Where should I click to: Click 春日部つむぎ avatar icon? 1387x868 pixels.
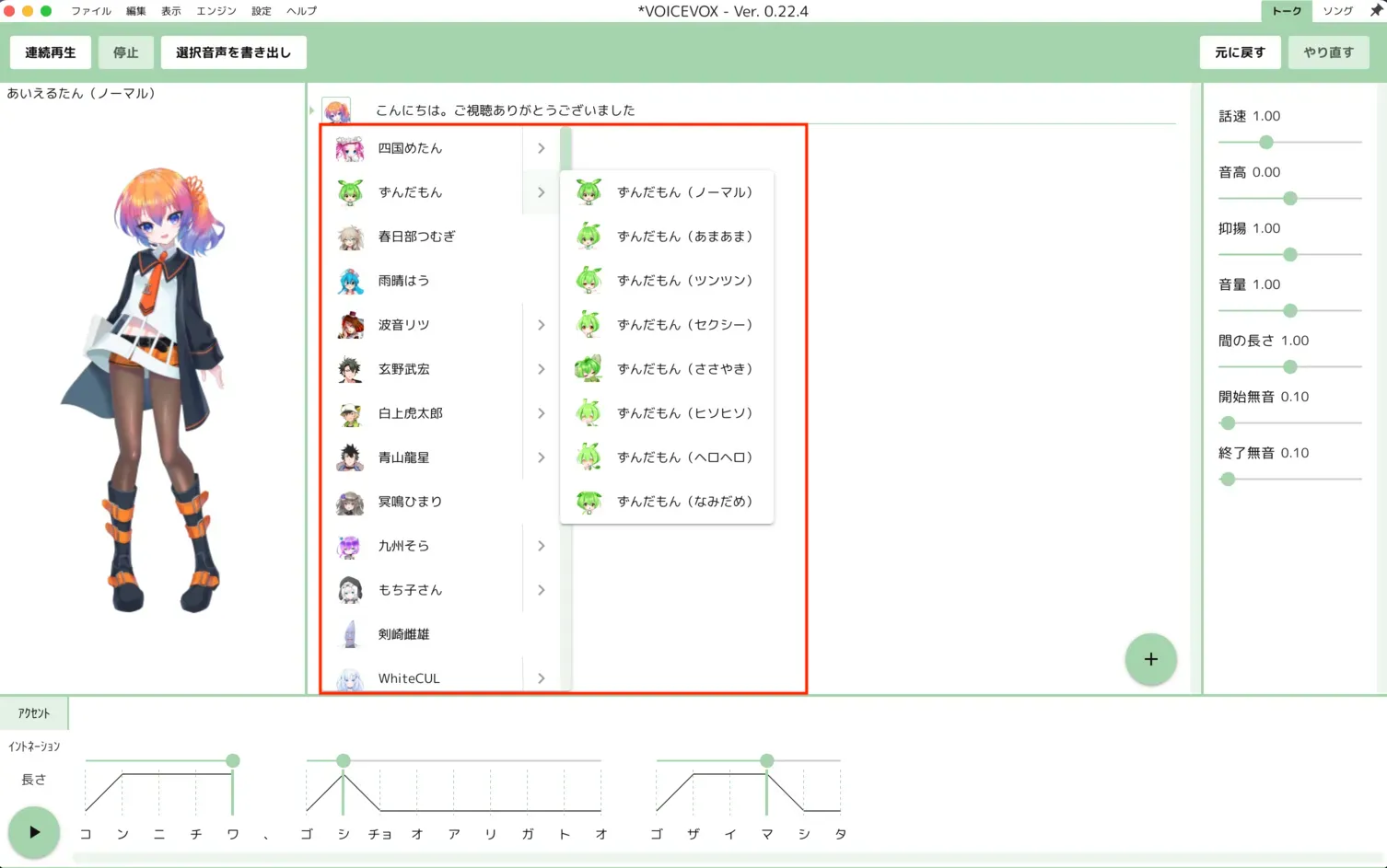(x=350, y=237)
